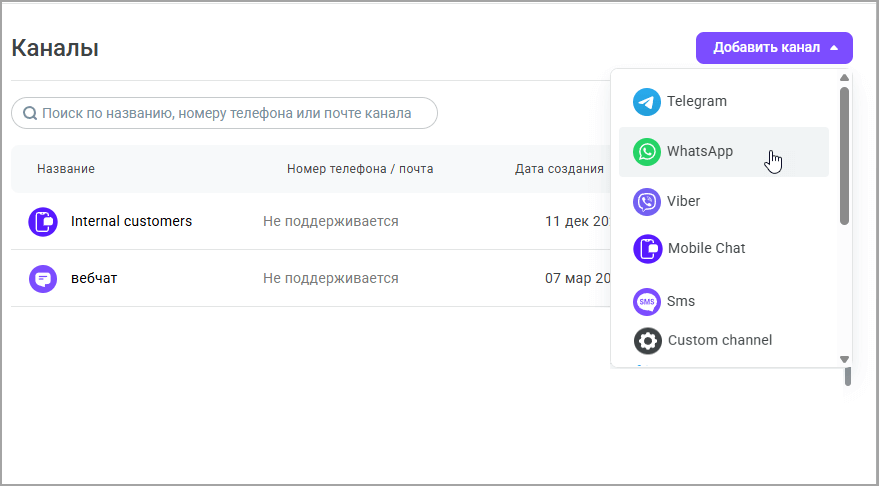Image resolution: width=879 pixels, height=486 pixels.
Task: Click the Sms icon in dropdown
Action: [646, 302]
